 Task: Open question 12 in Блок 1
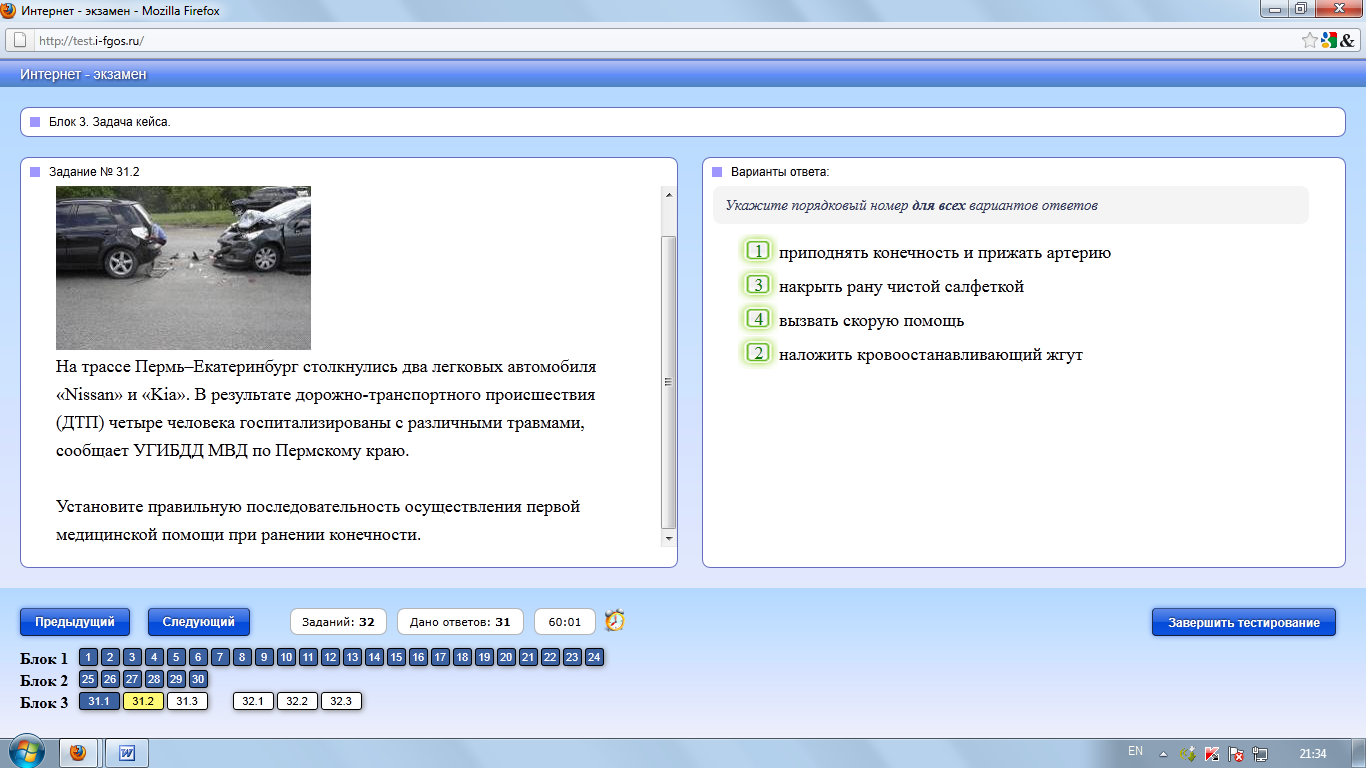[x=330, y=657]
